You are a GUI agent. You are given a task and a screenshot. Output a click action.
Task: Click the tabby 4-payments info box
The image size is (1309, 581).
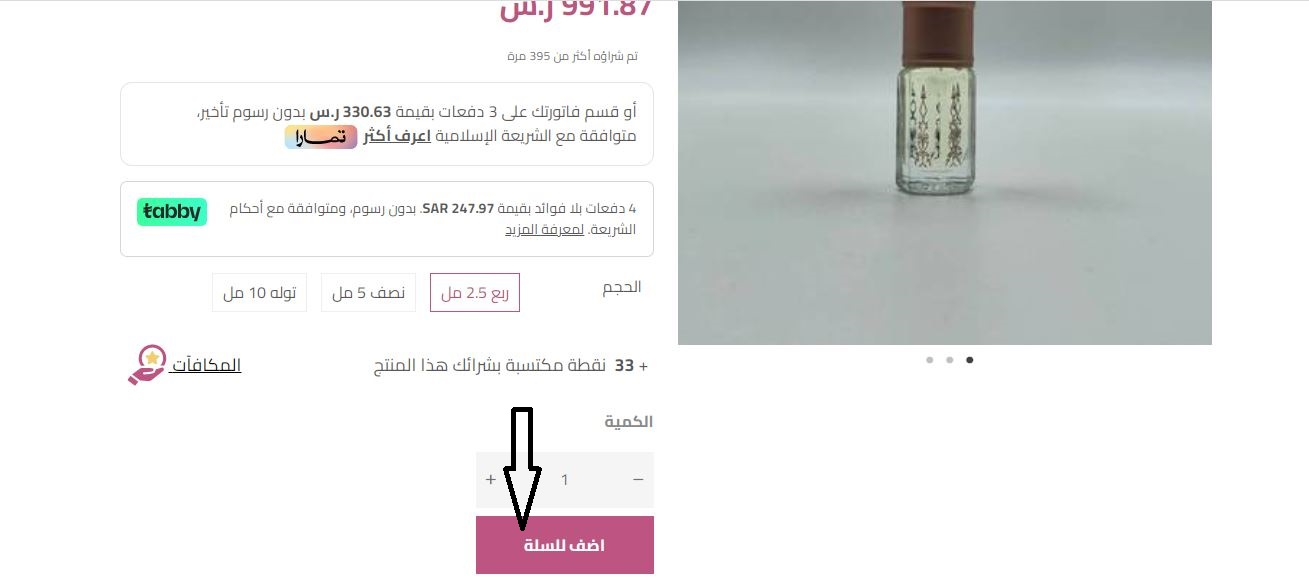(387, 219)
